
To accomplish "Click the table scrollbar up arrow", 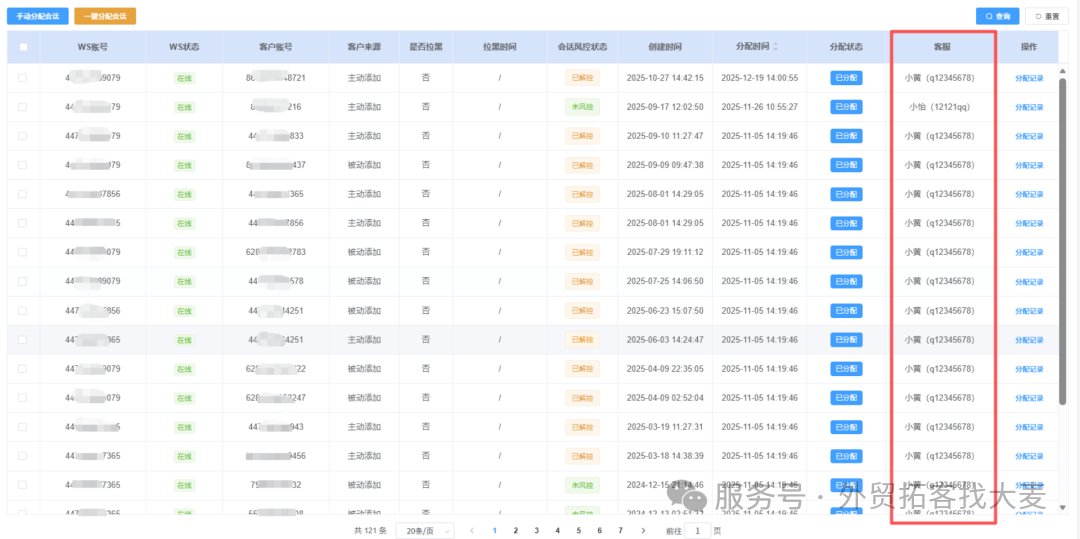I will point(1063,71).
